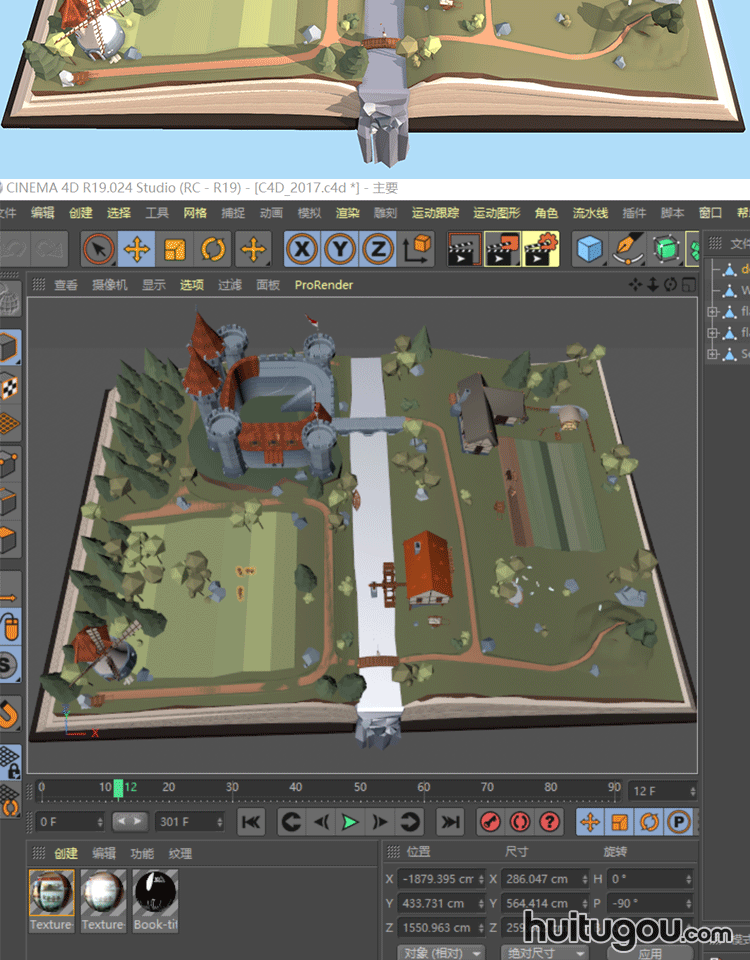The height and width of the screenshot is (960, 750).
Task: Select the Move tool in top toolbar
Action: point(136,249)
